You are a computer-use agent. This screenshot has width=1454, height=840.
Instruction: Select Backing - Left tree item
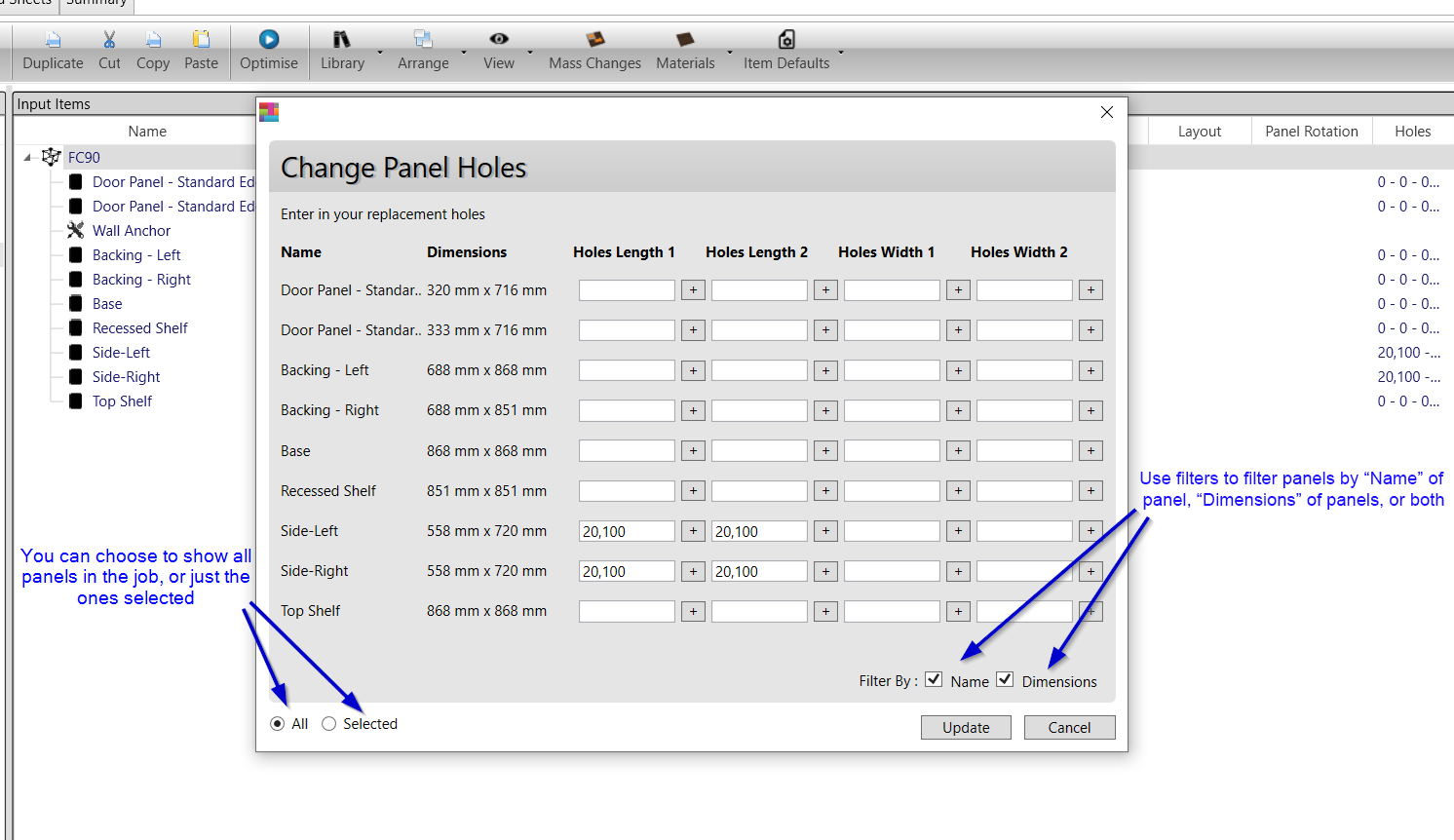[x=136, y=255]
